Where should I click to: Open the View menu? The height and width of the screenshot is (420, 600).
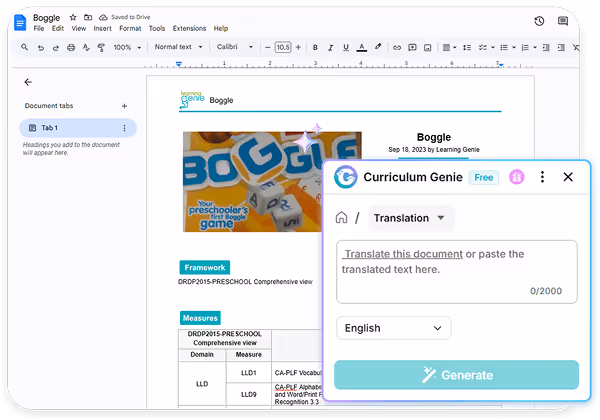point(78,28)
